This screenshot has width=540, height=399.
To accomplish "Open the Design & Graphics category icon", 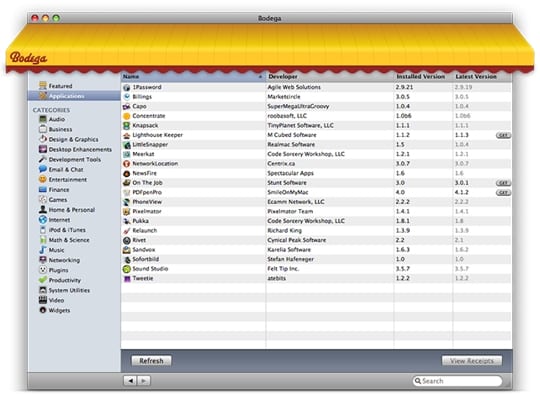I will click(x=43, y=139).
